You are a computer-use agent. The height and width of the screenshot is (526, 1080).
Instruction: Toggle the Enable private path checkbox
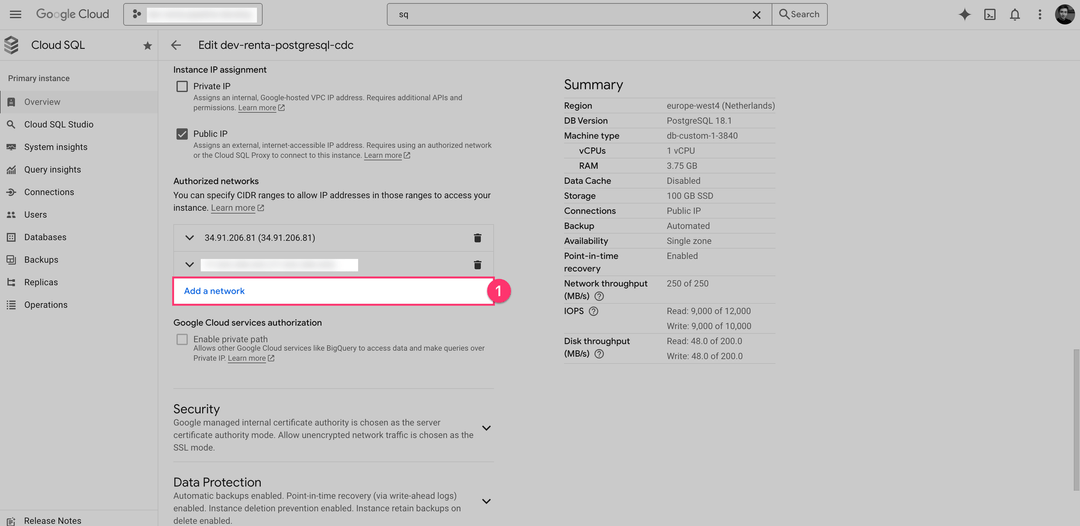pyautogui.click(x=182, y=340)
